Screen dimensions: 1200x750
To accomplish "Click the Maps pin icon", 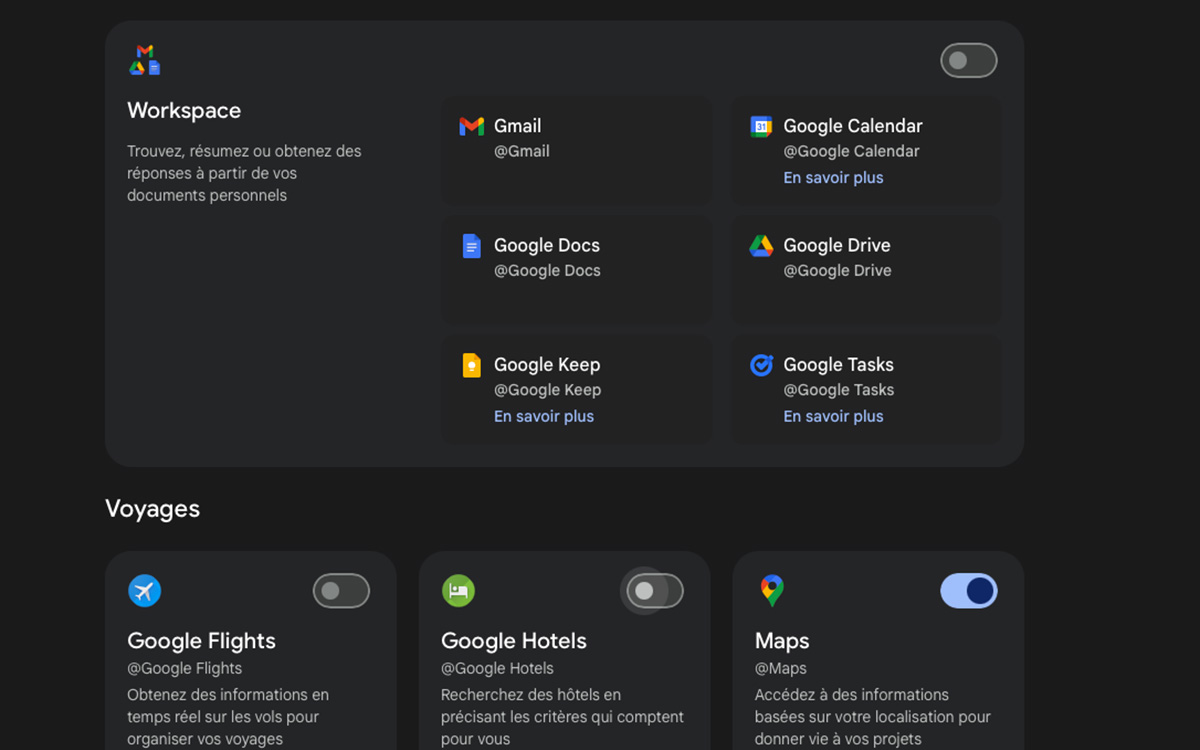I will (x=771, y=590).
